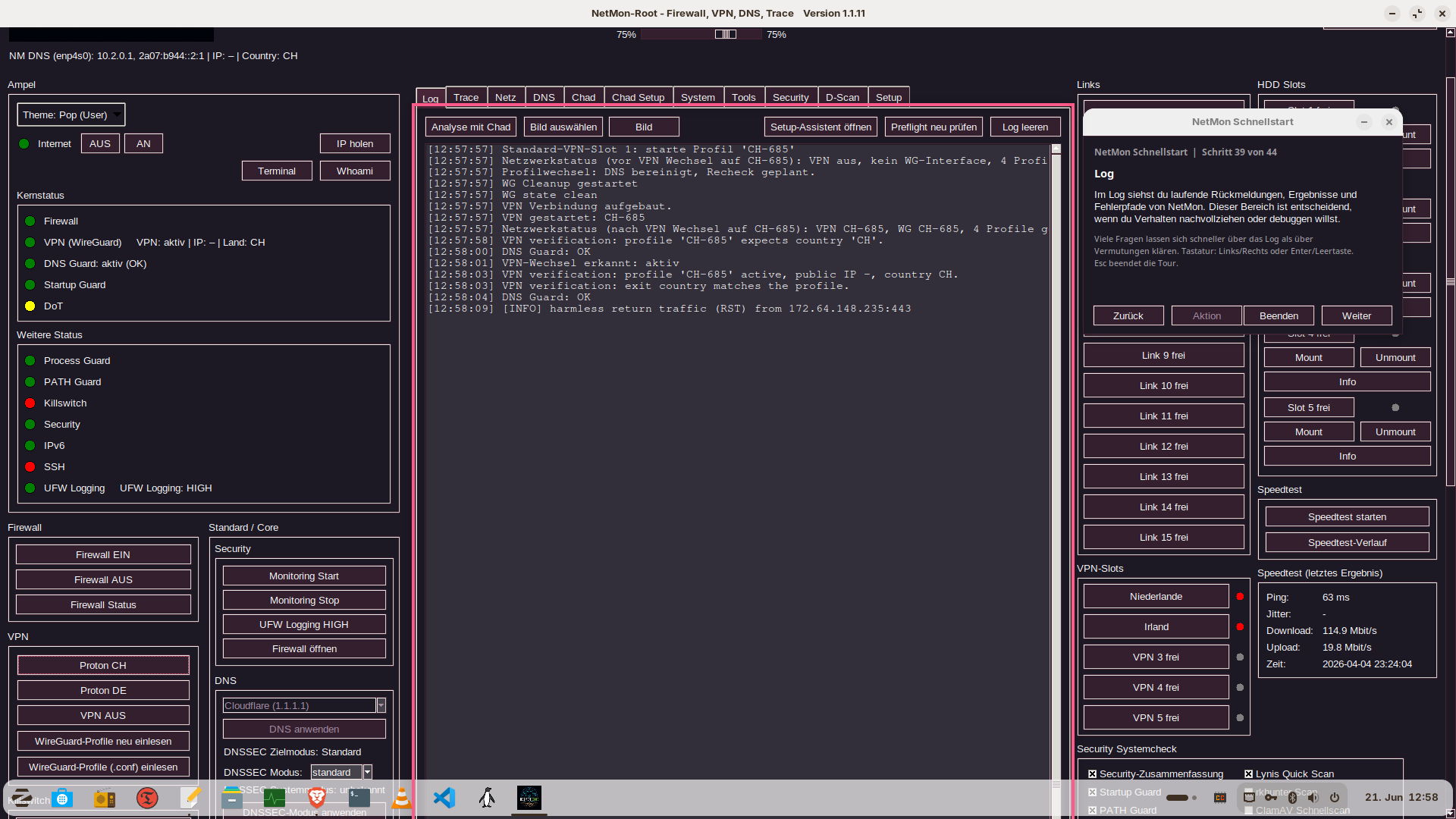Viewport: 1456px width, 819px height.
Task: Start the speed test with Speedtest starten
Action: pos(1348,517)
